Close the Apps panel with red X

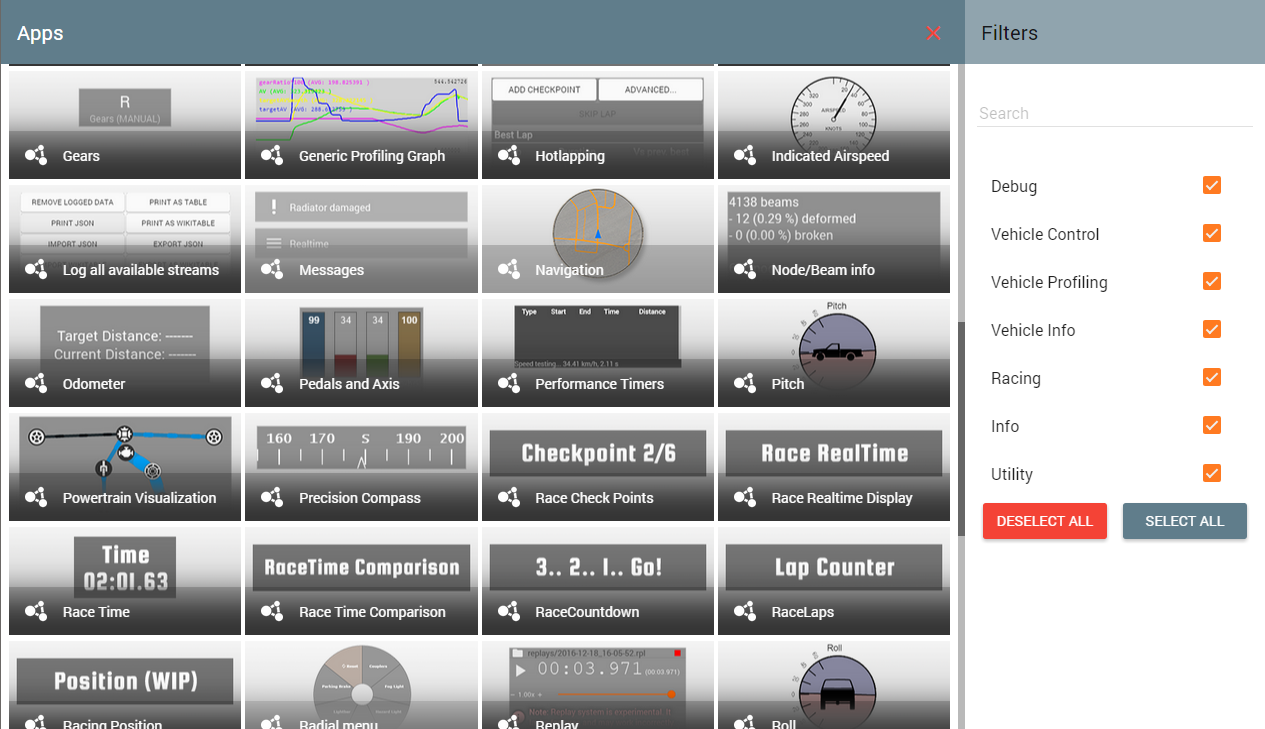(934, 33)
